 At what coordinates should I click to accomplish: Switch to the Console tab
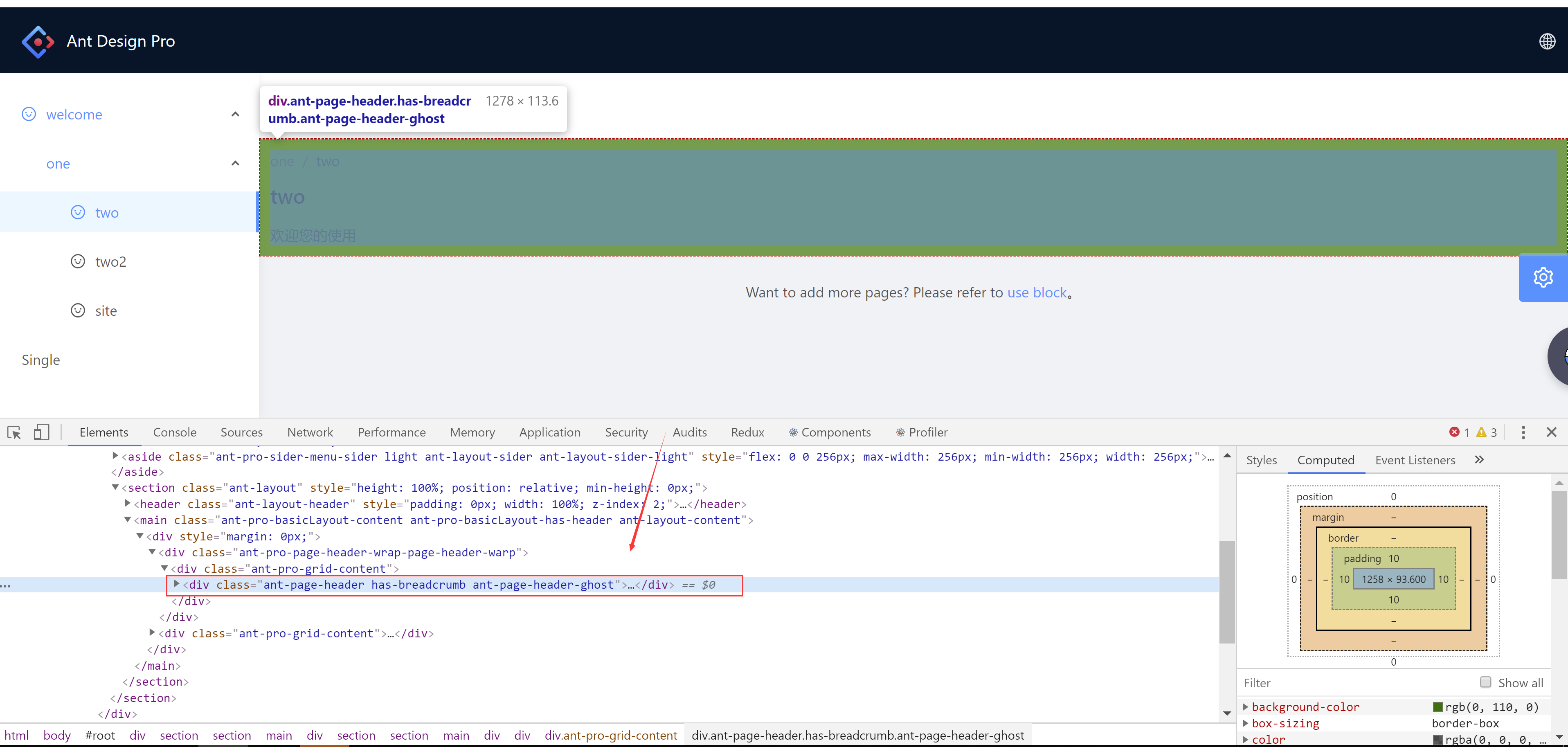pos(175,432)
